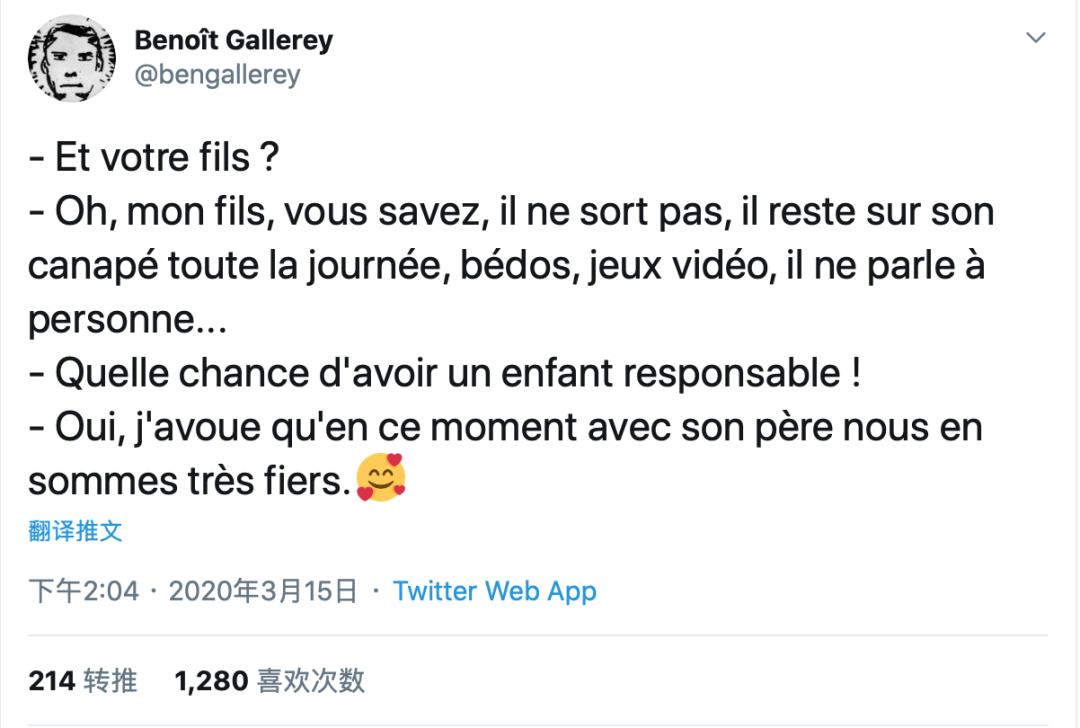Screen dimensions: 1080x728
Task: Click the "sommes très fiers." text
Action: pyautogui.click(x=190, y=482)
